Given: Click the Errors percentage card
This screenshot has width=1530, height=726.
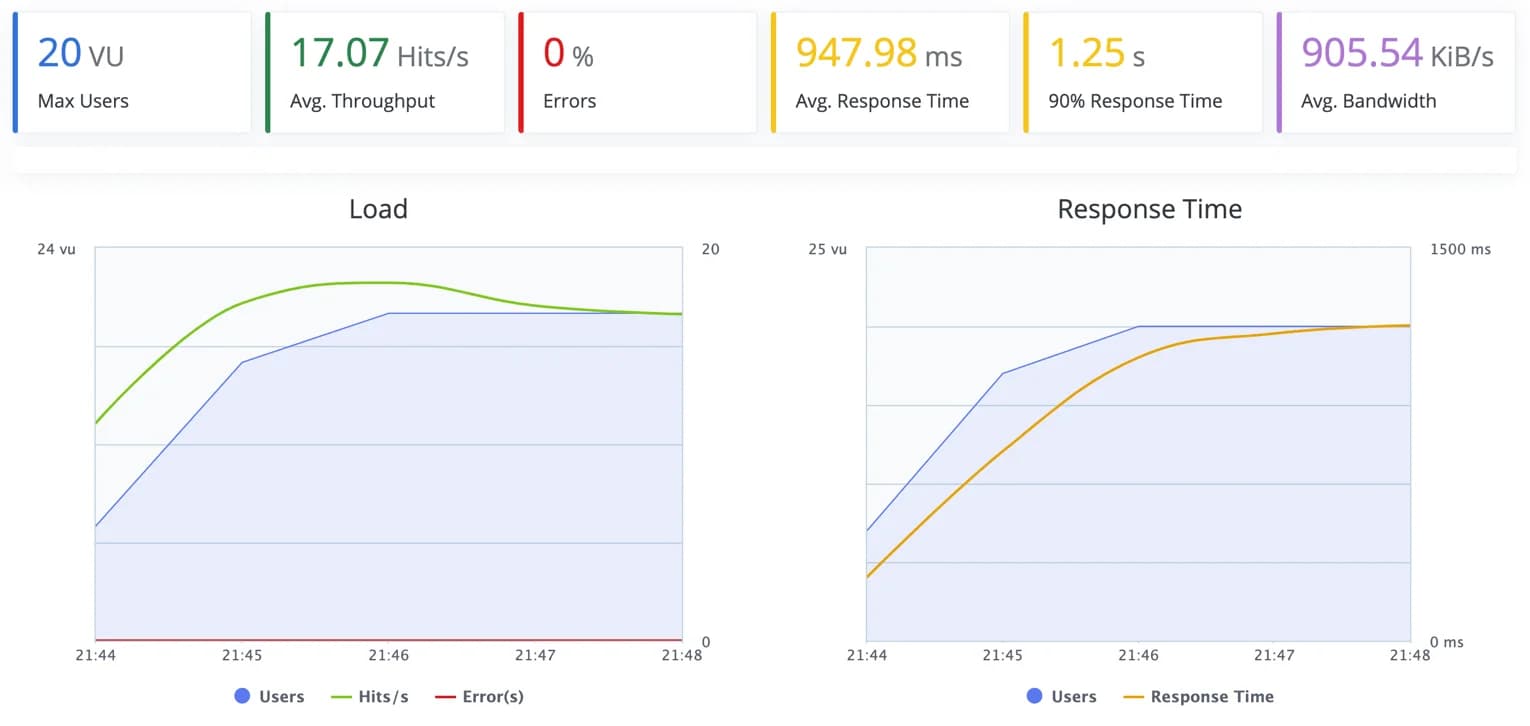Looking at the screenshot, I should [637, 70].
